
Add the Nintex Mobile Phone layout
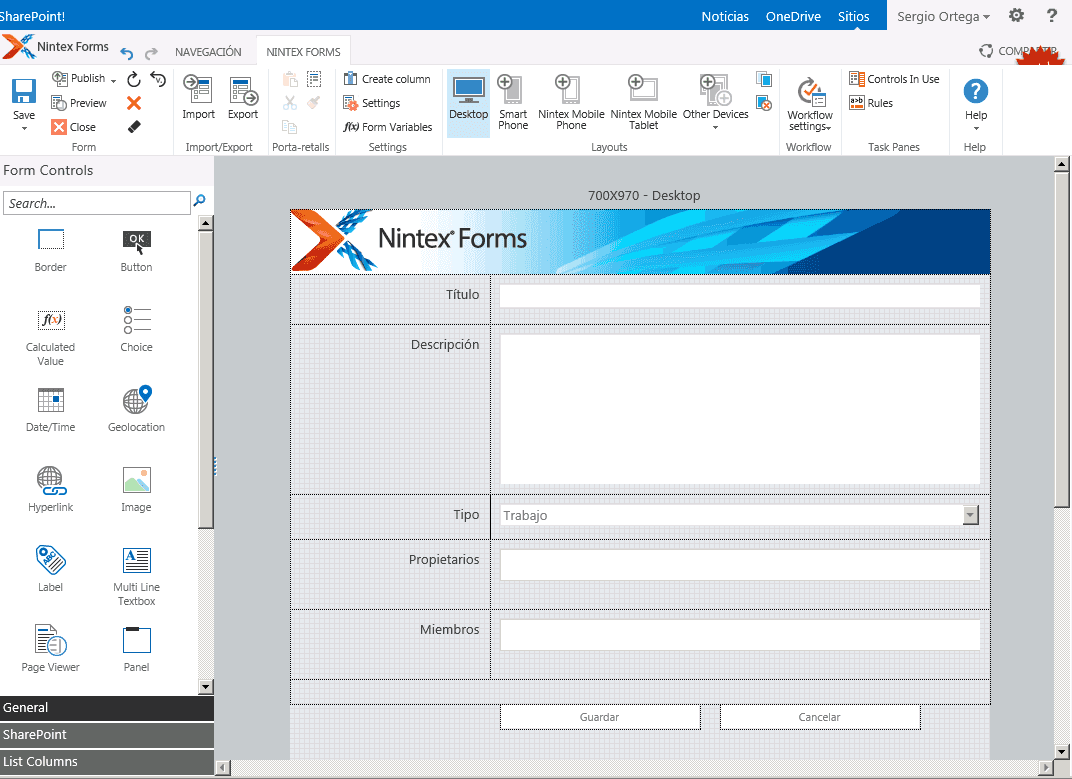click(571, 102)
